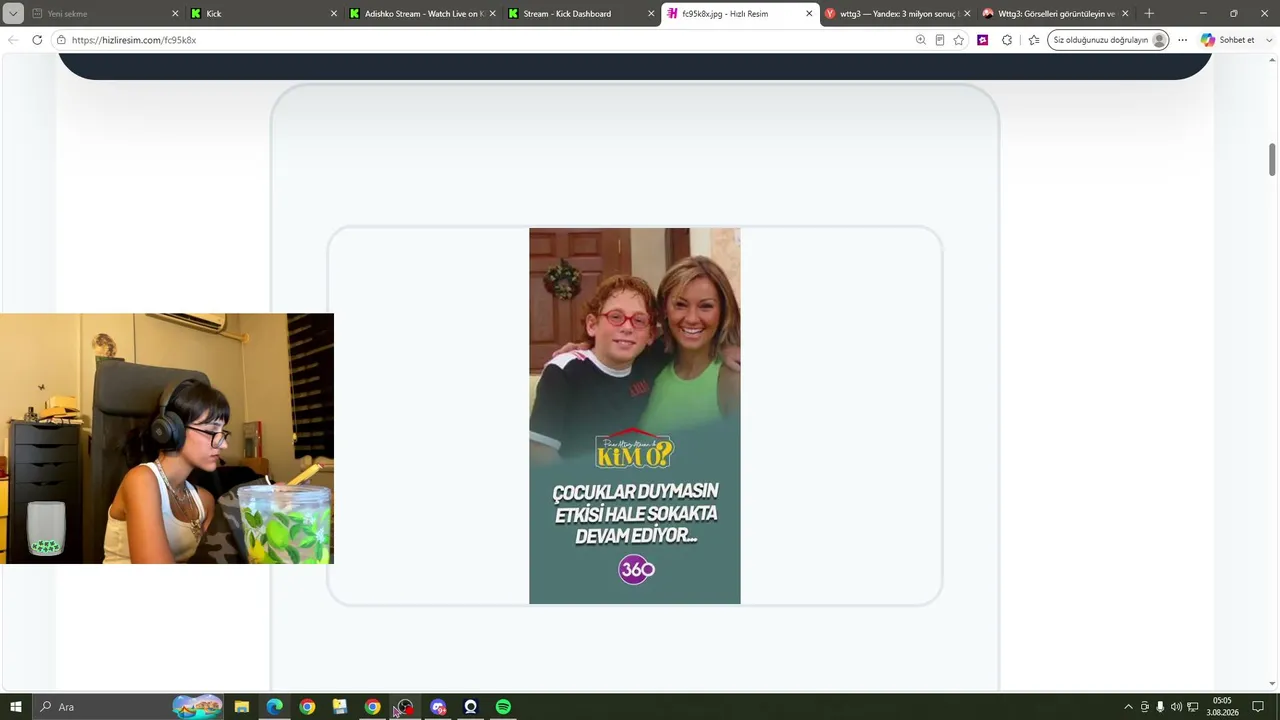1280x720 pixels.
Task: Open the volume control in system tray
Action: (1176, 707)
